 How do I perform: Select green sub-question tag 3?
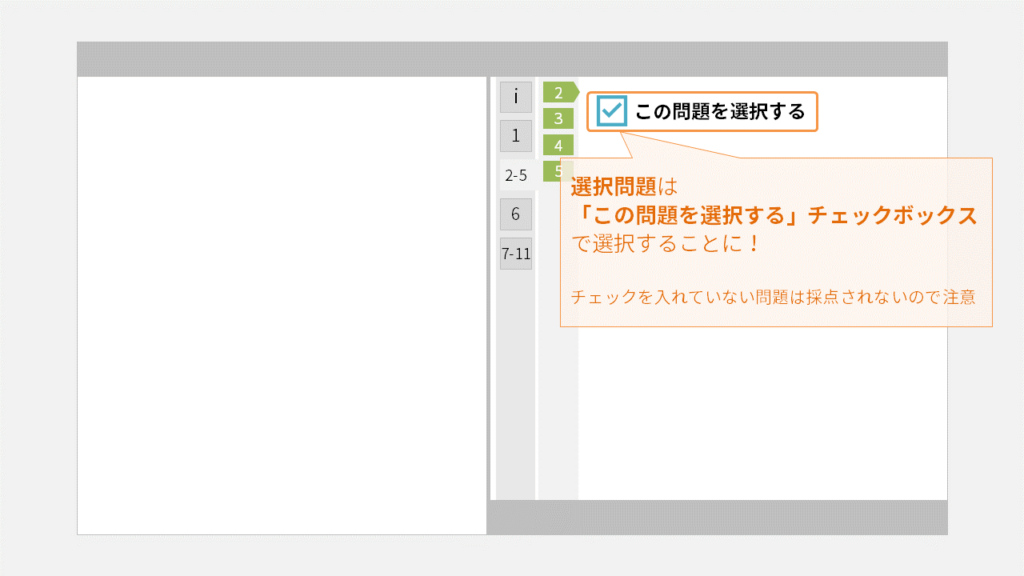tap(558, 119)
